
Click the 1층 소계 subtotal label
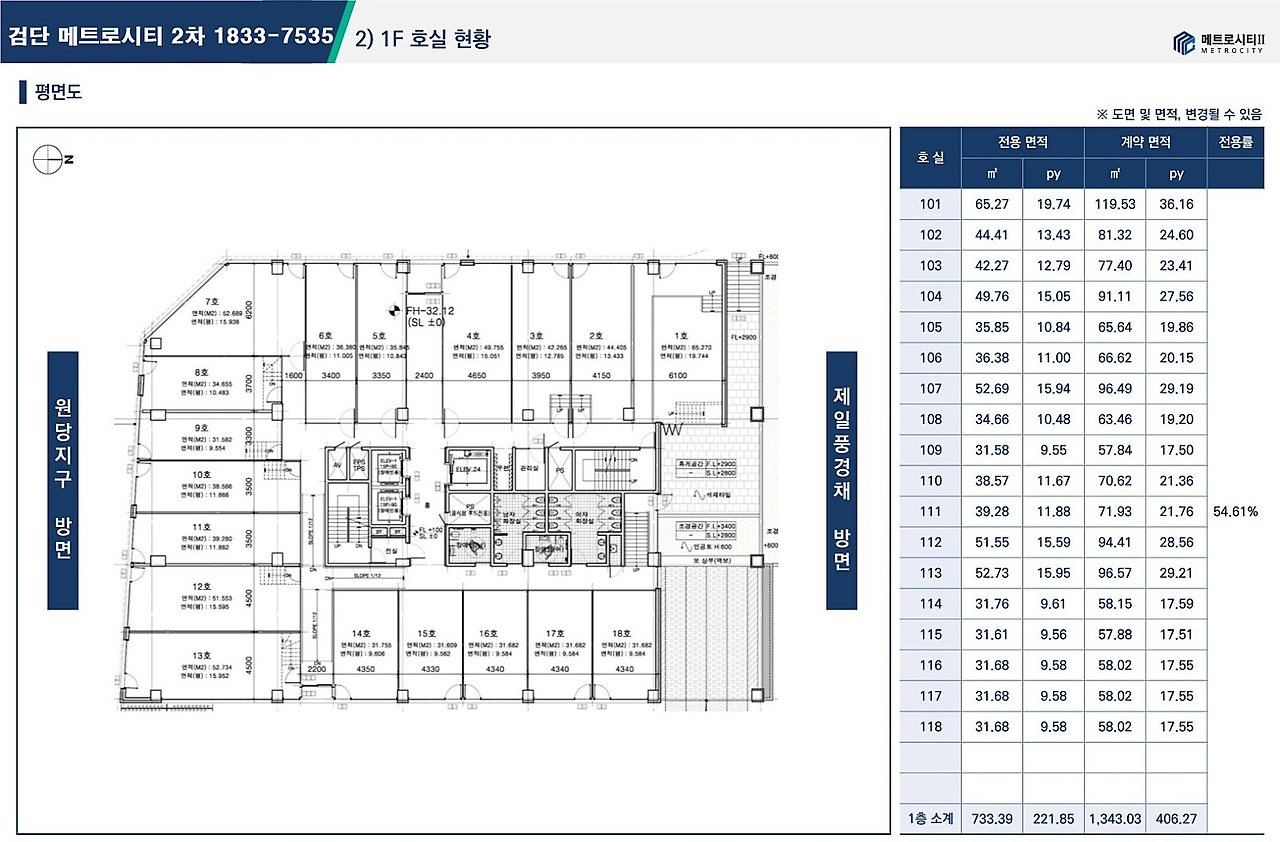point(930,818)
